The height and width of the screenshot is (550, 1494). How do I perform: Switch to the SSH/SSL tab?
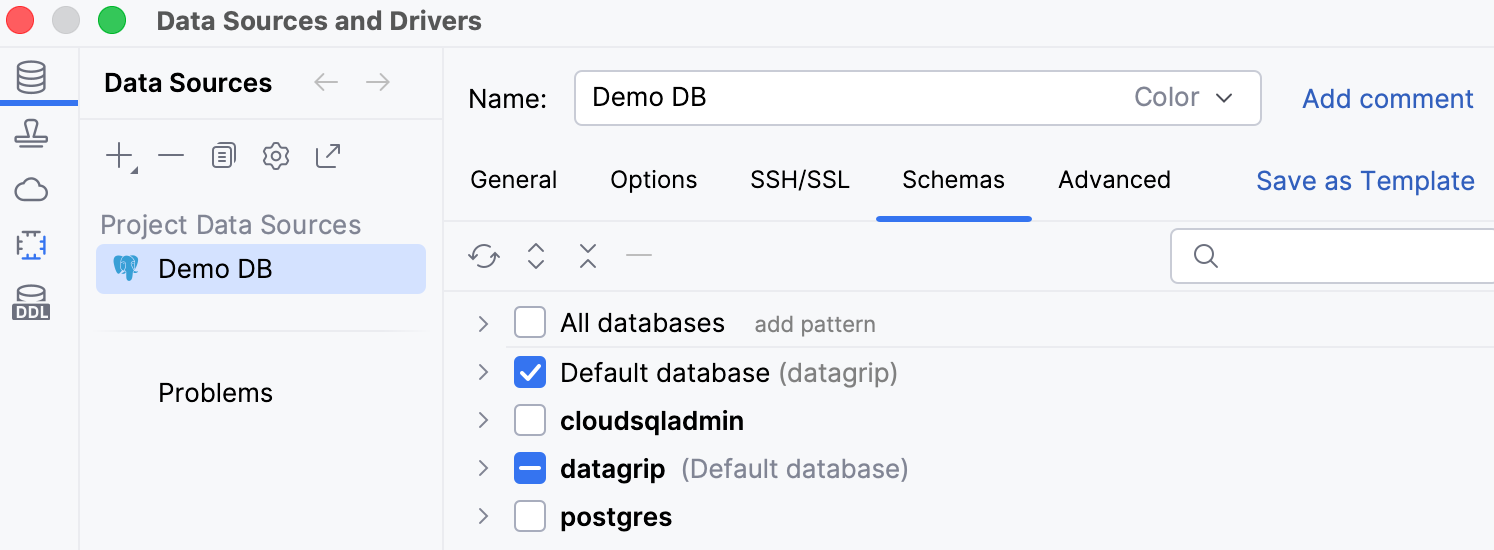click(800, 180)
